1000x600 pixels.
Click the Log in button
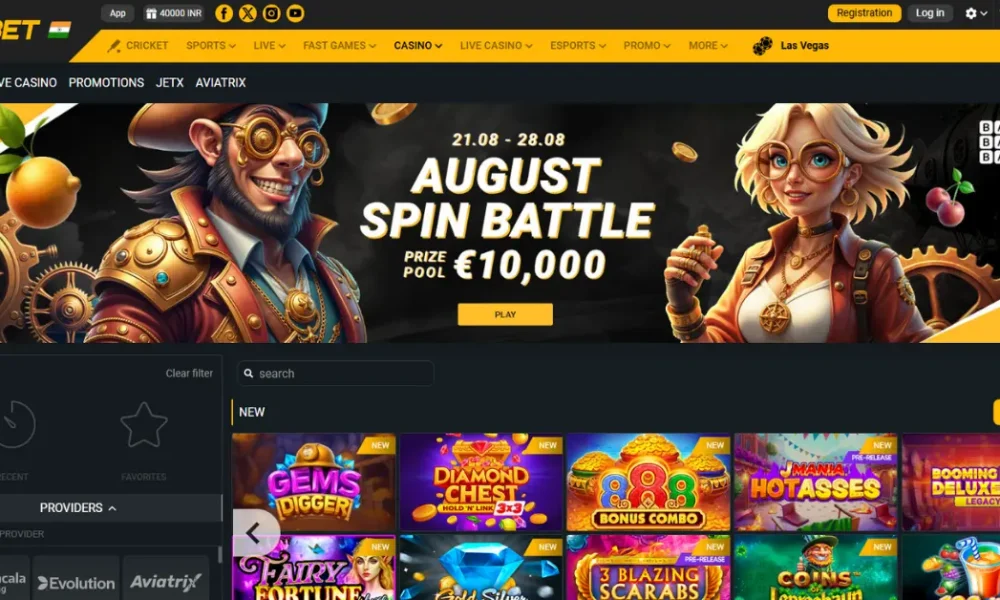(930, 13)
